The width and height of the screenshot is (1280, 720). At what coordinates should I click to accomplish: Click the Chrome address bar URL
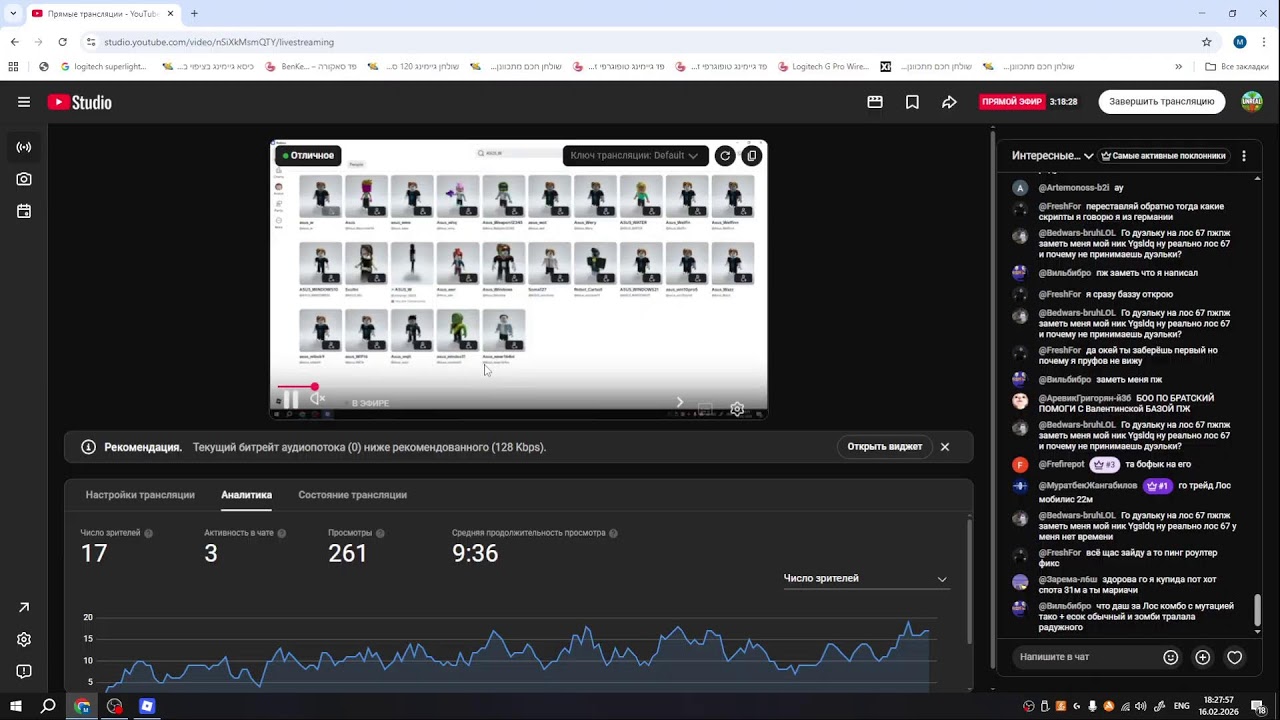219,42
